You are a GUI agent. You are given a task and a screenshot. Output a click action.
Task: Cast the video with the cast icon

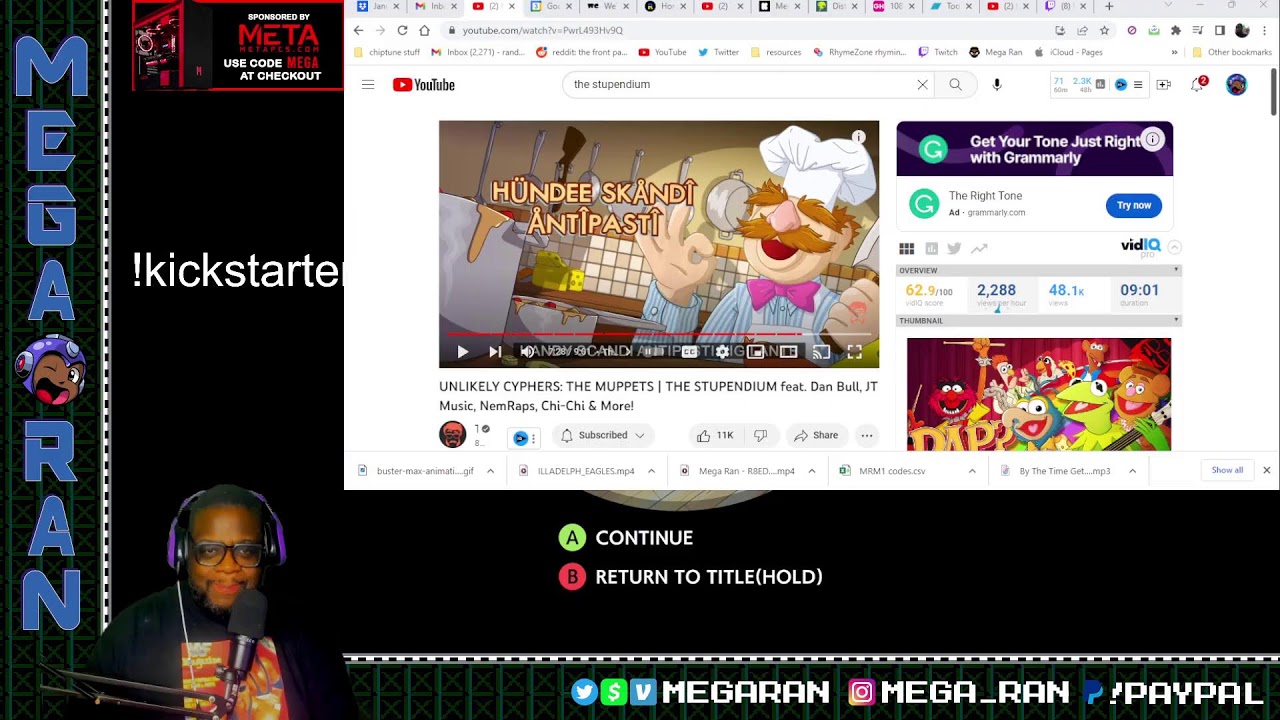pos(821,352)
